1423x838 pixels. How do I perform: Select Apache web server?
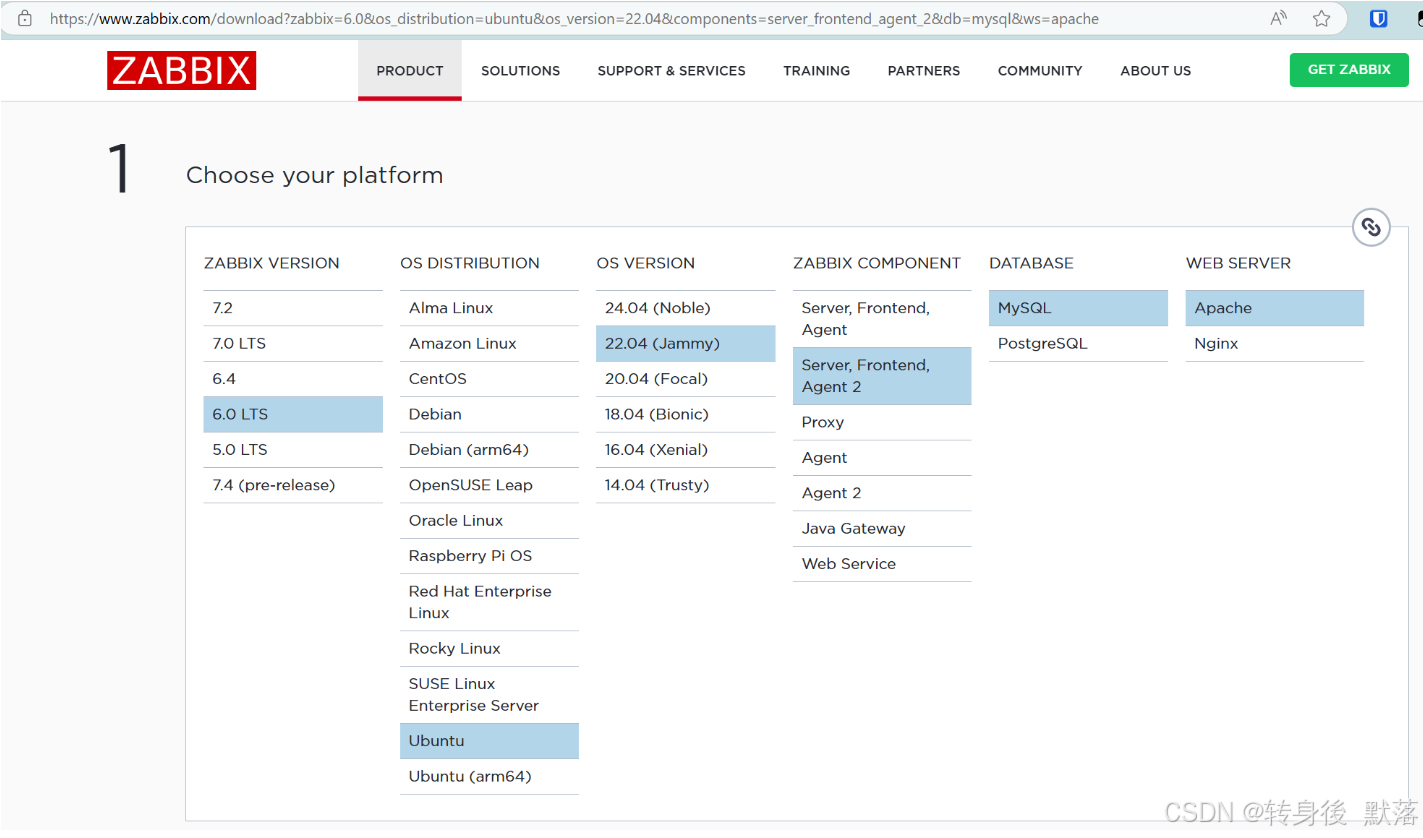(x=1275, y=308)
